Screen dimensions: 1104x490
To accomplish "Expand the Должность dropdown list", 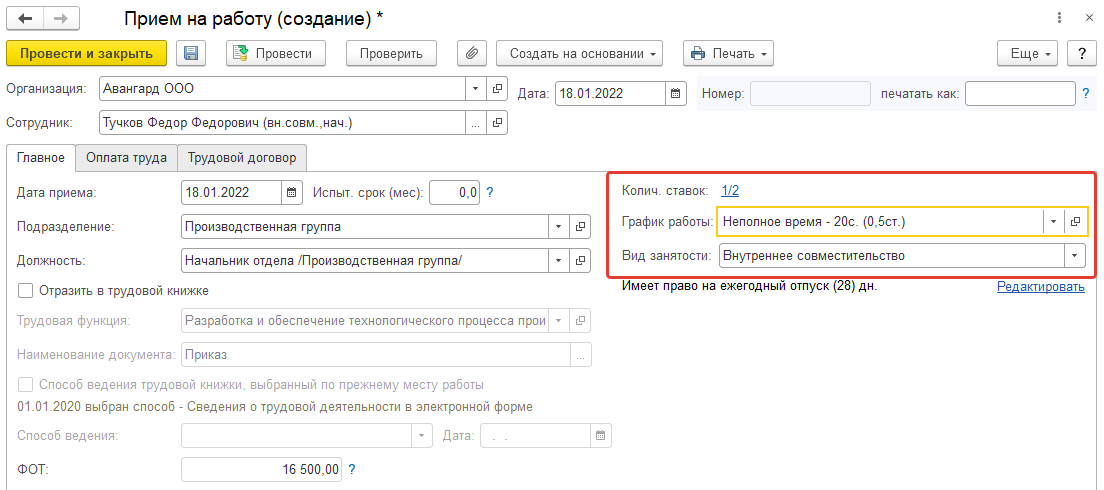I will click(x=558, y=261).
